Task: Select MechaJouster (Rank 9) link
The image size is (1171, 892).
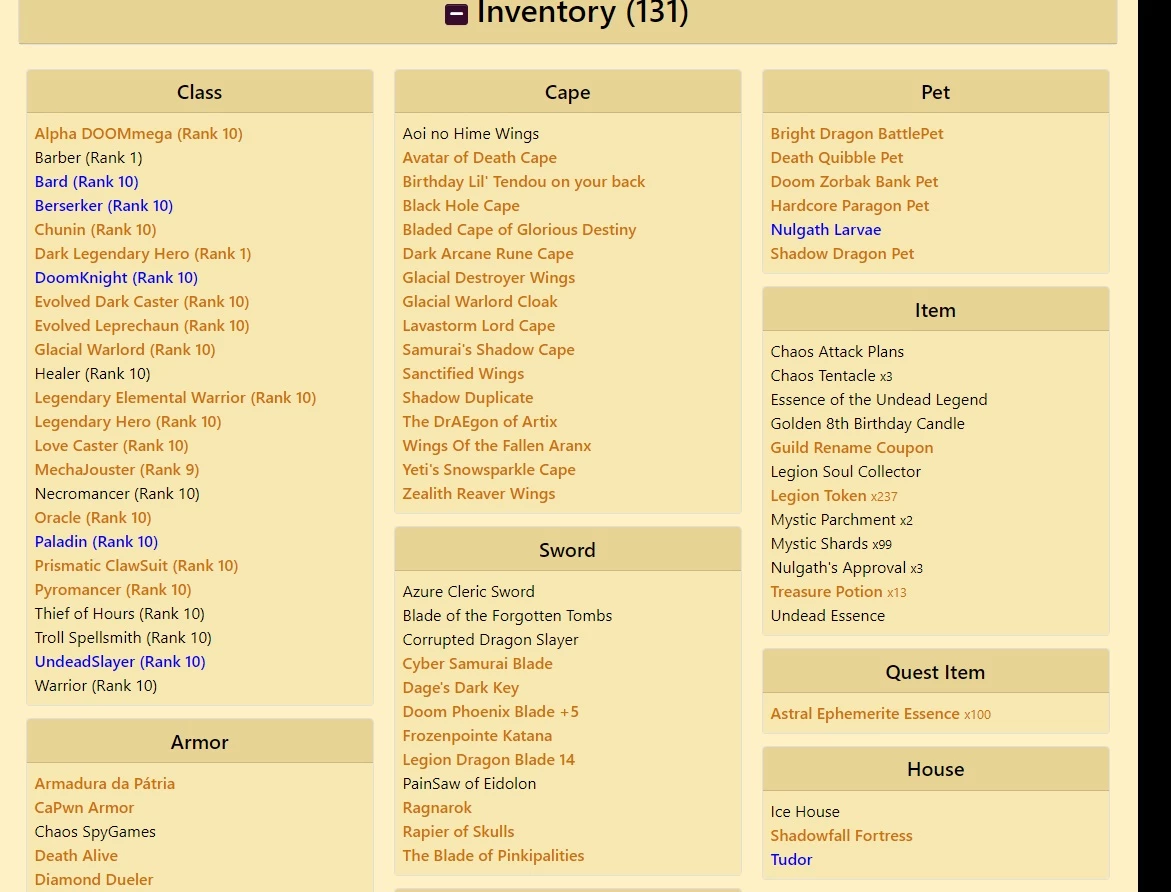Action: pyautogui.click(x=117, y=469)
